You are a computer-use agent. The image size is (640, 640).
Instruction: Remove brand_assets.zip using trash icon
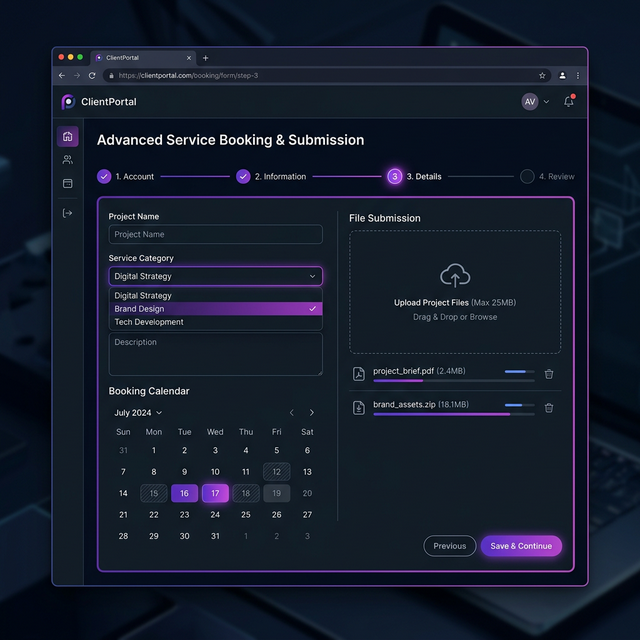[x=549, y=407]
